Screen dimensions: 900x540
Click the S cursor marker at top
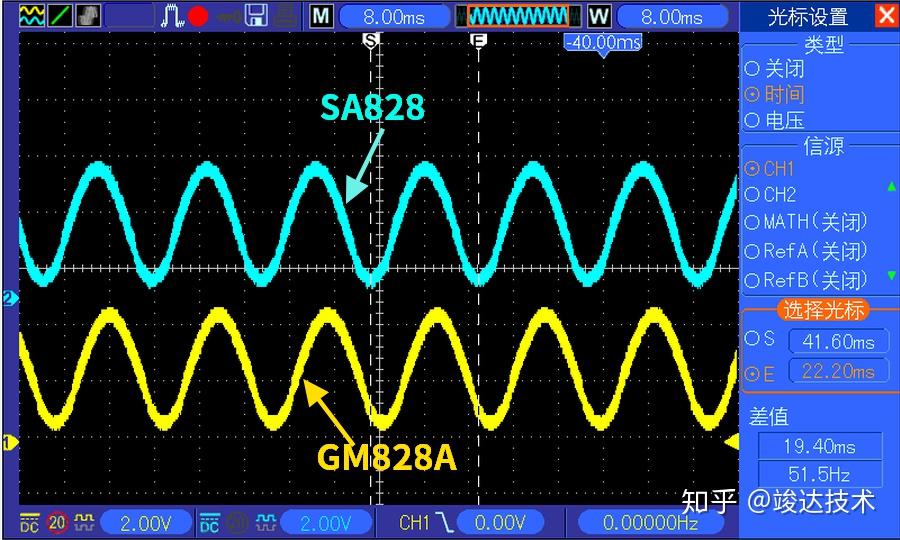[371, 40]
